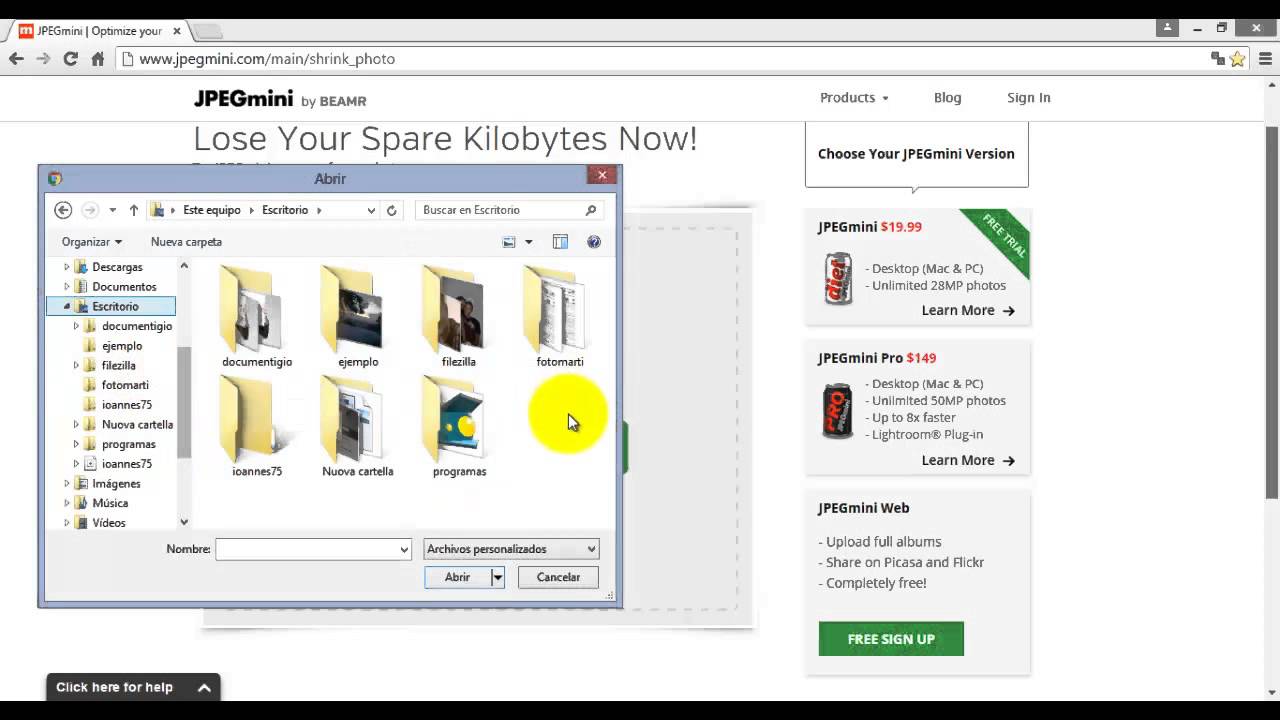Open the Archivos personalizados file type dropdown
The height and width of the screenshot is (720, 1280).
coord(511,549)
